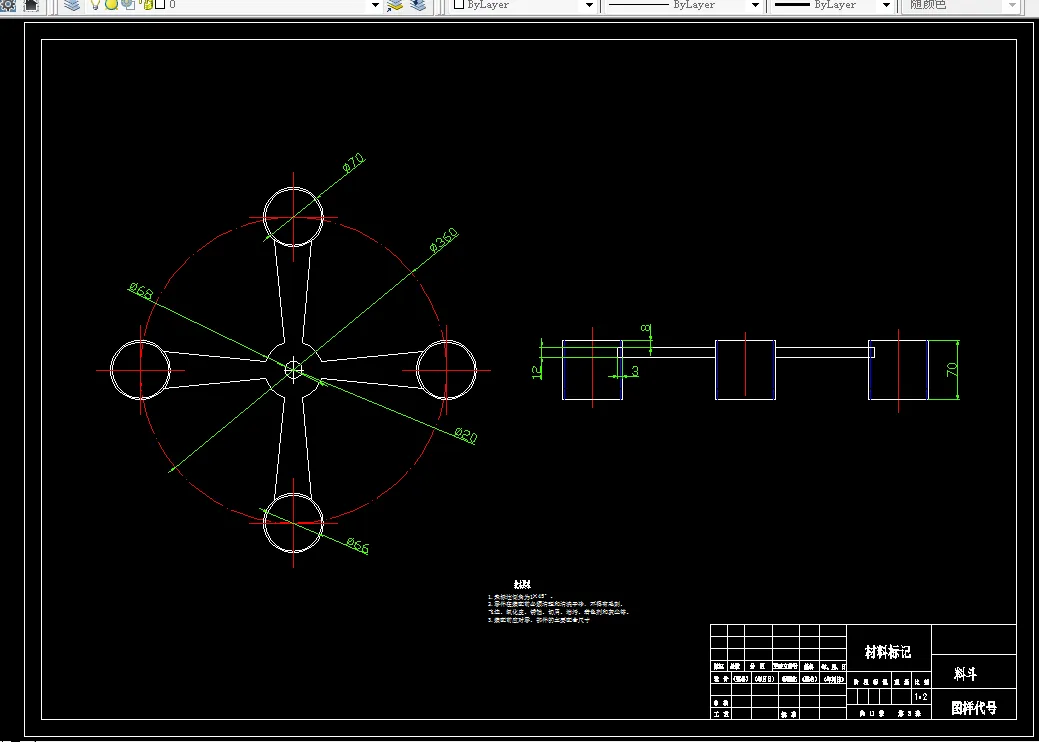Toggle layer 0 freeze sun icon
The height and width of the screenshot is (742, 1039).
coord(111,5)
